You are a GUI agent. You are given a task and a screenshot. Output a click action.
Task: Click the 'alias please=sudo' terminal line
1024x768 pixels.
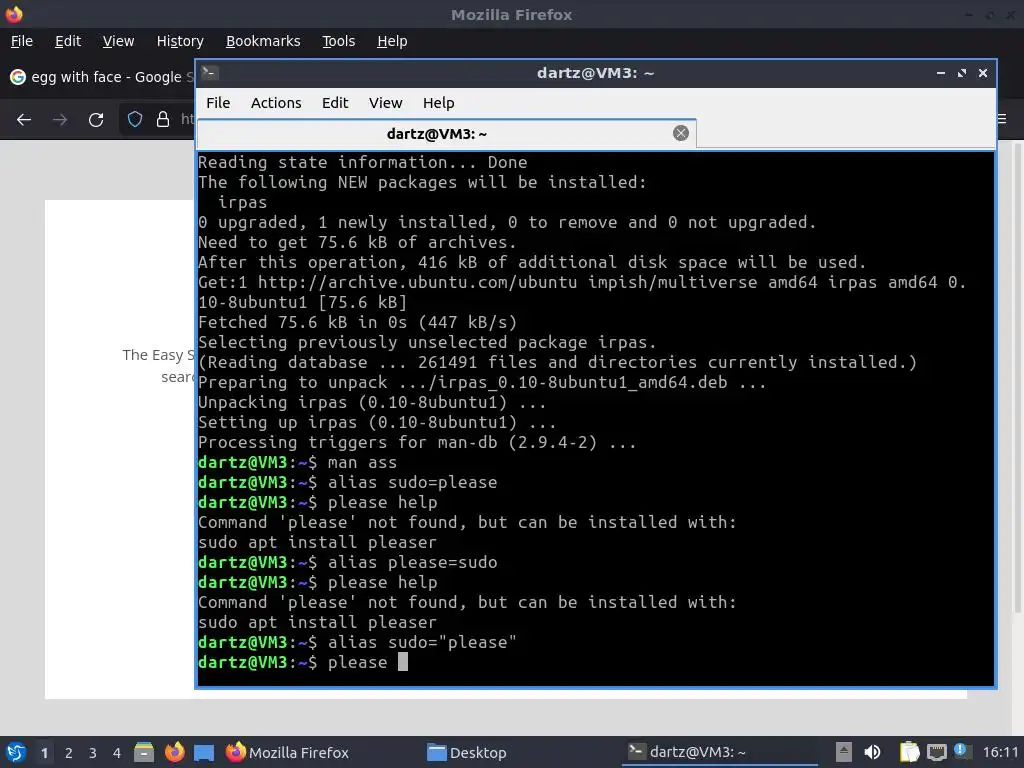tap(347, 562)
